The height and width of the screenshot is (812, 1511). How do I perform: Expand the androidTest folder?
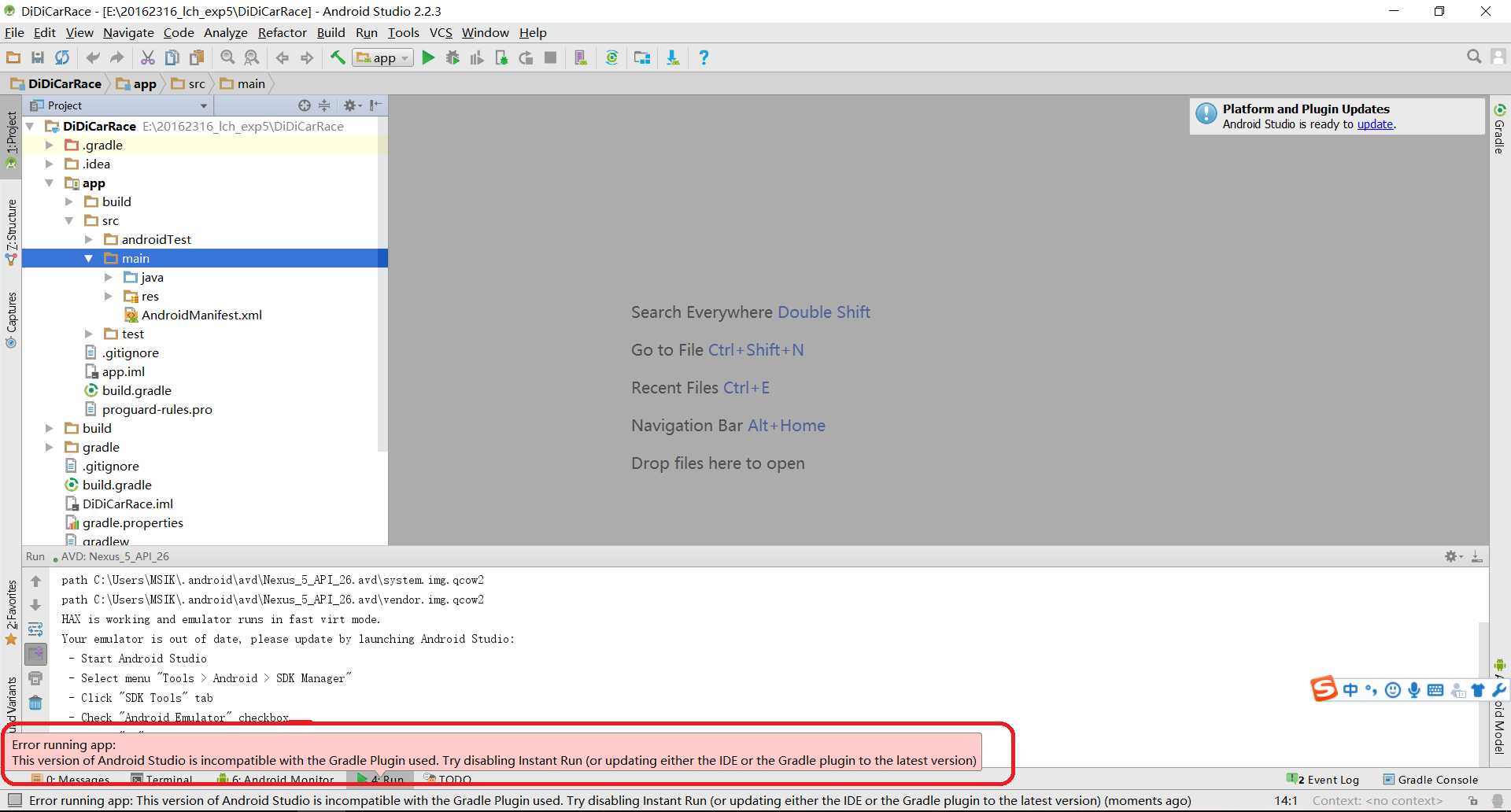coord(88,239)
